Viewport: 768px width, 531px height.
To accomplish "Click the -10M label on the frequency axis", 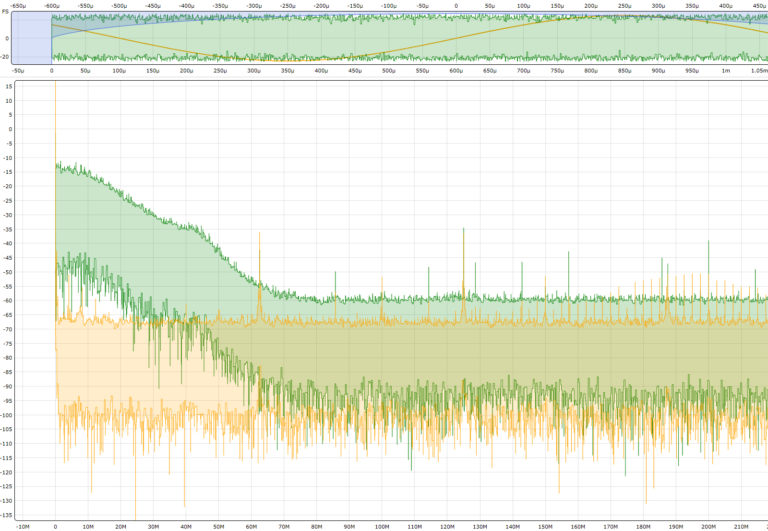I will coord(22,525).
